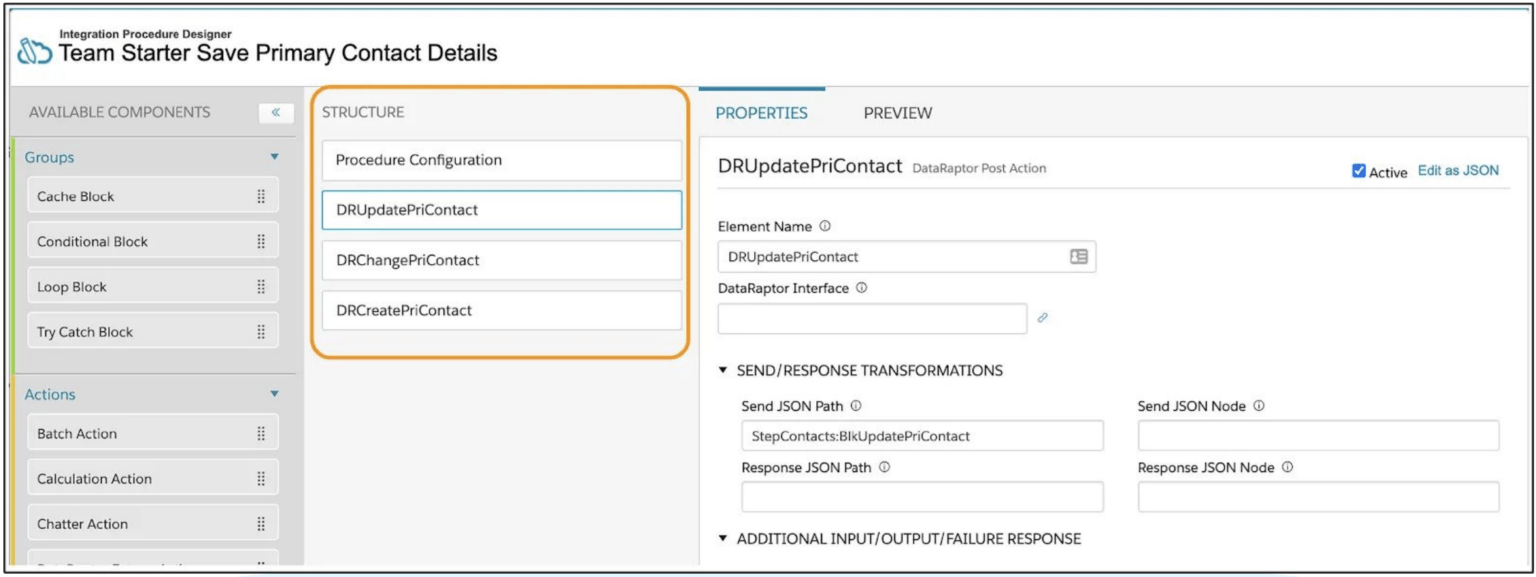Select the Procedure Configuration step
Viewport: 1536px width, 577px height.
tap(501, 160)
